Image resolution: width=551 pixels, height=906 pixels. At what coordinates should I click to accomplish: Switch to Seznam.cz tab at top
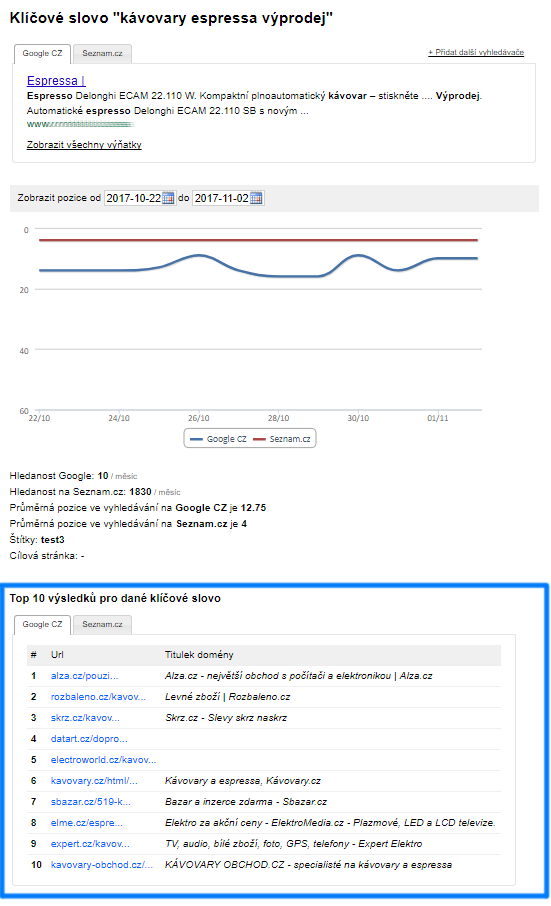coord(102,54)
